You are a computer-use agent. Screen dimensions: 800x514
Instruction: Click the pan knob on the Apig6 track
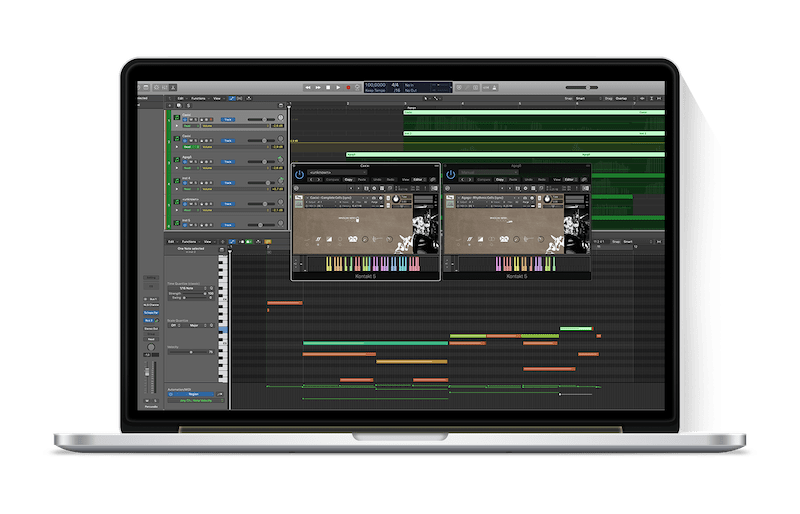[280, 160]
